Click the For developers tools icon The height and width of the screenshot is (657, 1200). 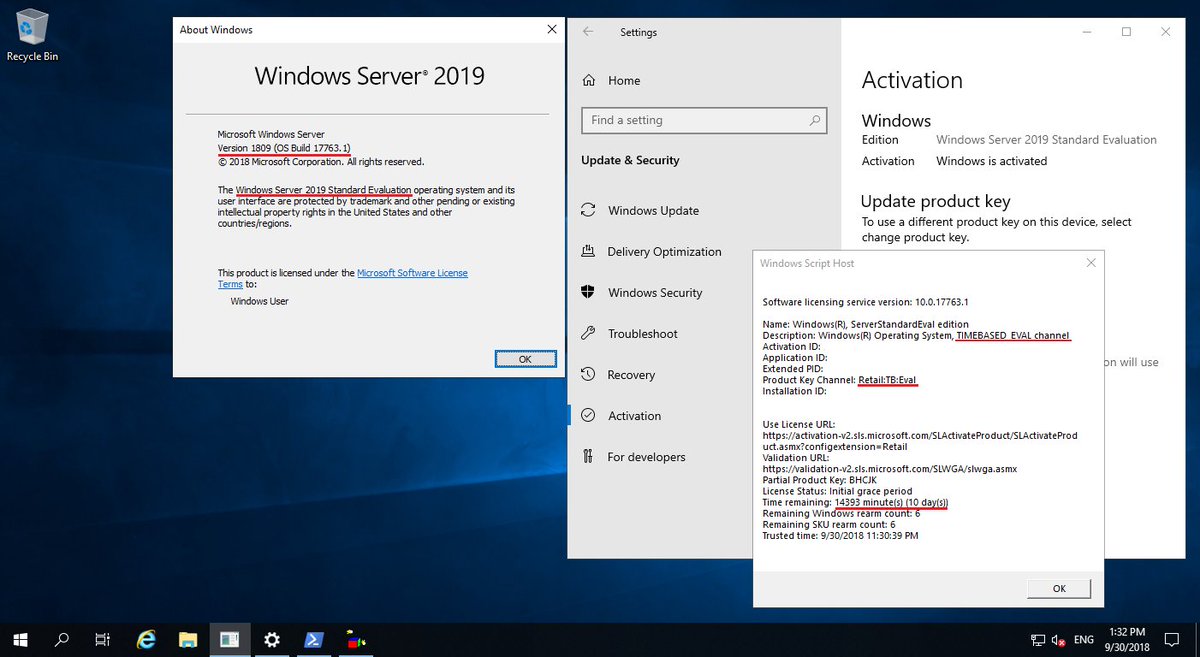[x=588, y=457]
